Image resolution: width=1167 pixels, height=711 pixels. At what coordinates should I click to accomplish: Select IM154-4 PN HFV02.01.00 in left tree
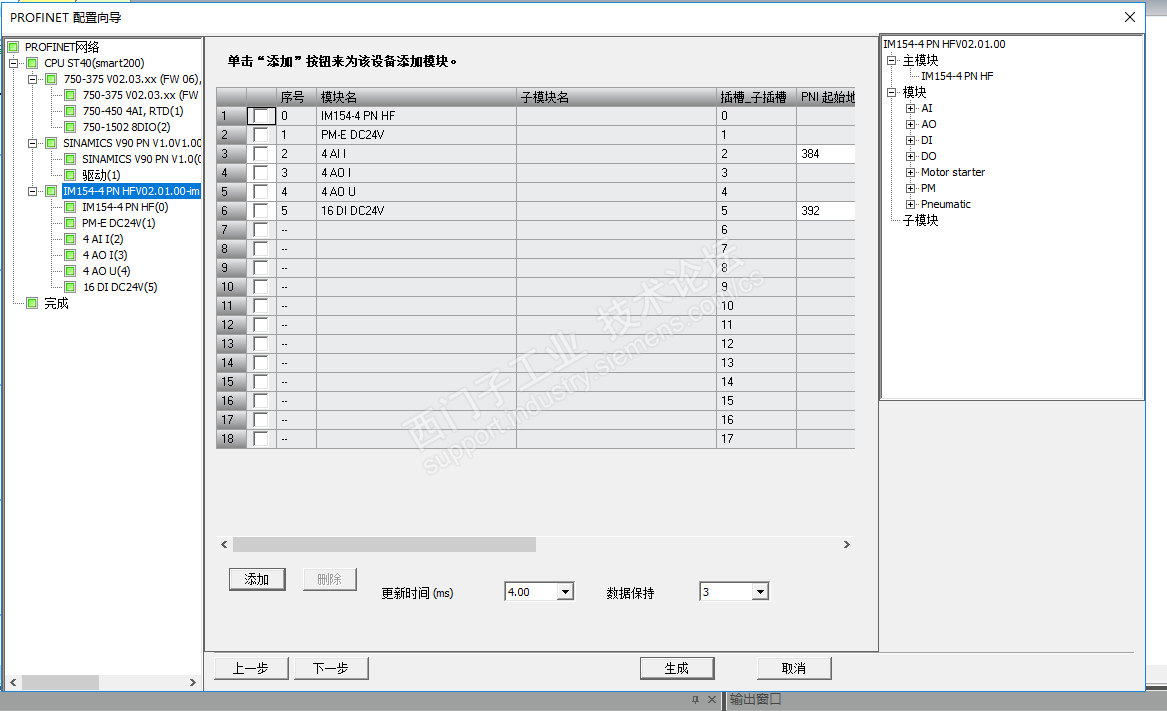click(x=131, y=191)
